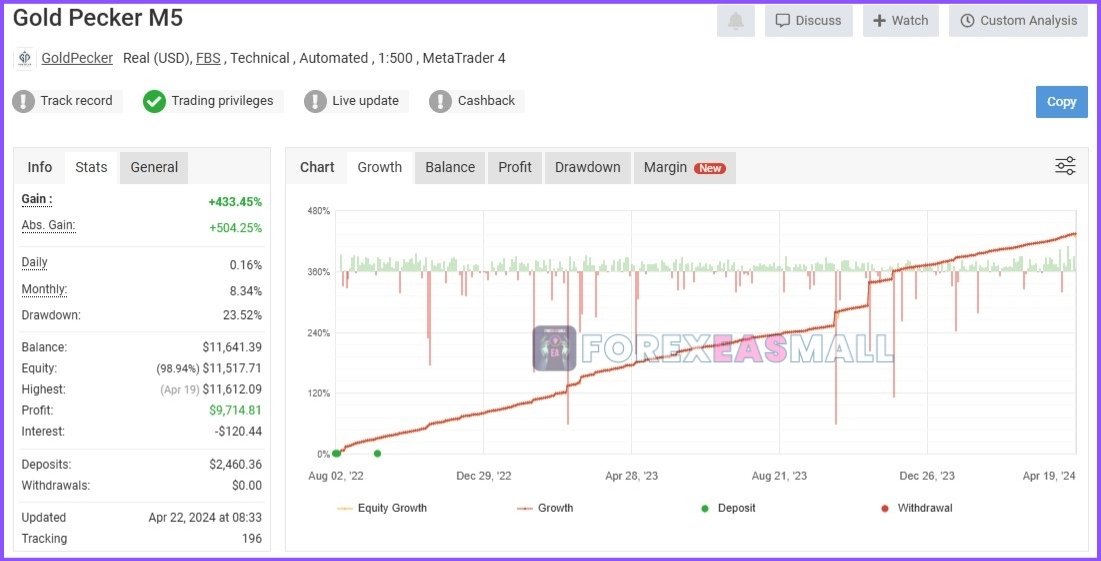Click the Live update warning icon
Screen dimensions: 1101x561
[315, 101]
